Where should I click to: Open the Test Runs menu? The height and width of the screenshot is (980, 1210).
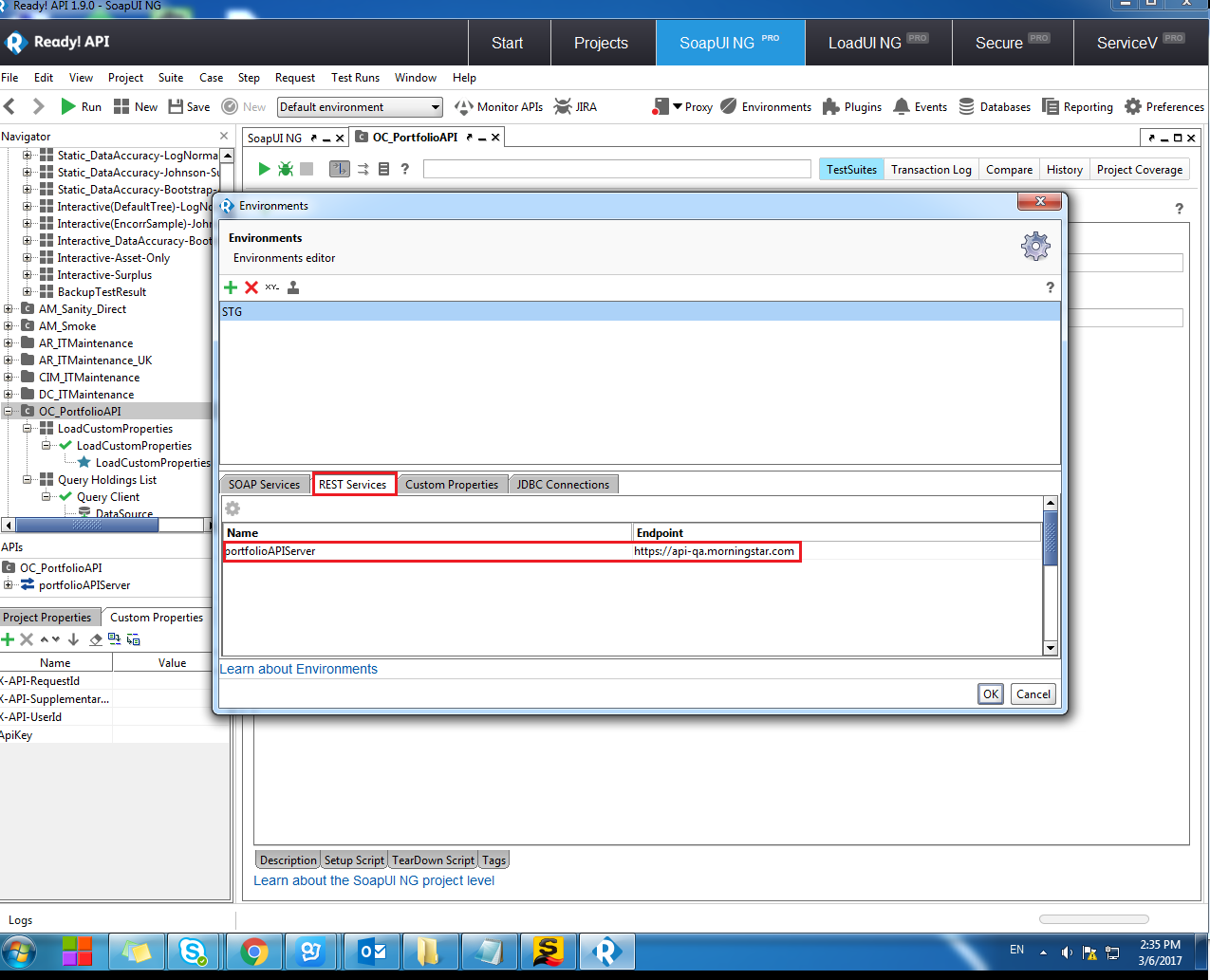[355, 78]
